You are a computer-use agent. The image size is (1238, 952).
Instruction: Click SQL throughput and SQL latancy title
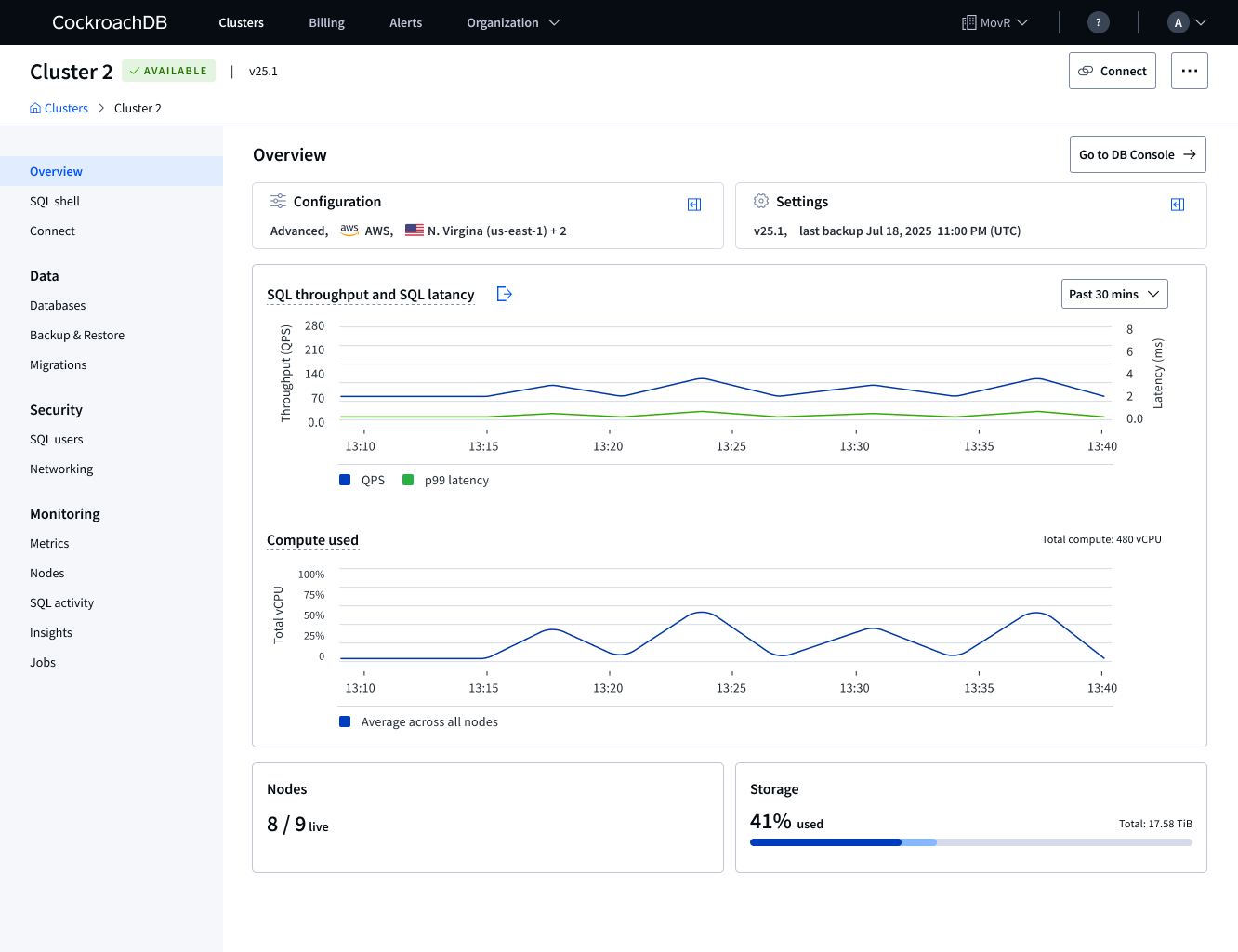(x=371, y=295)
